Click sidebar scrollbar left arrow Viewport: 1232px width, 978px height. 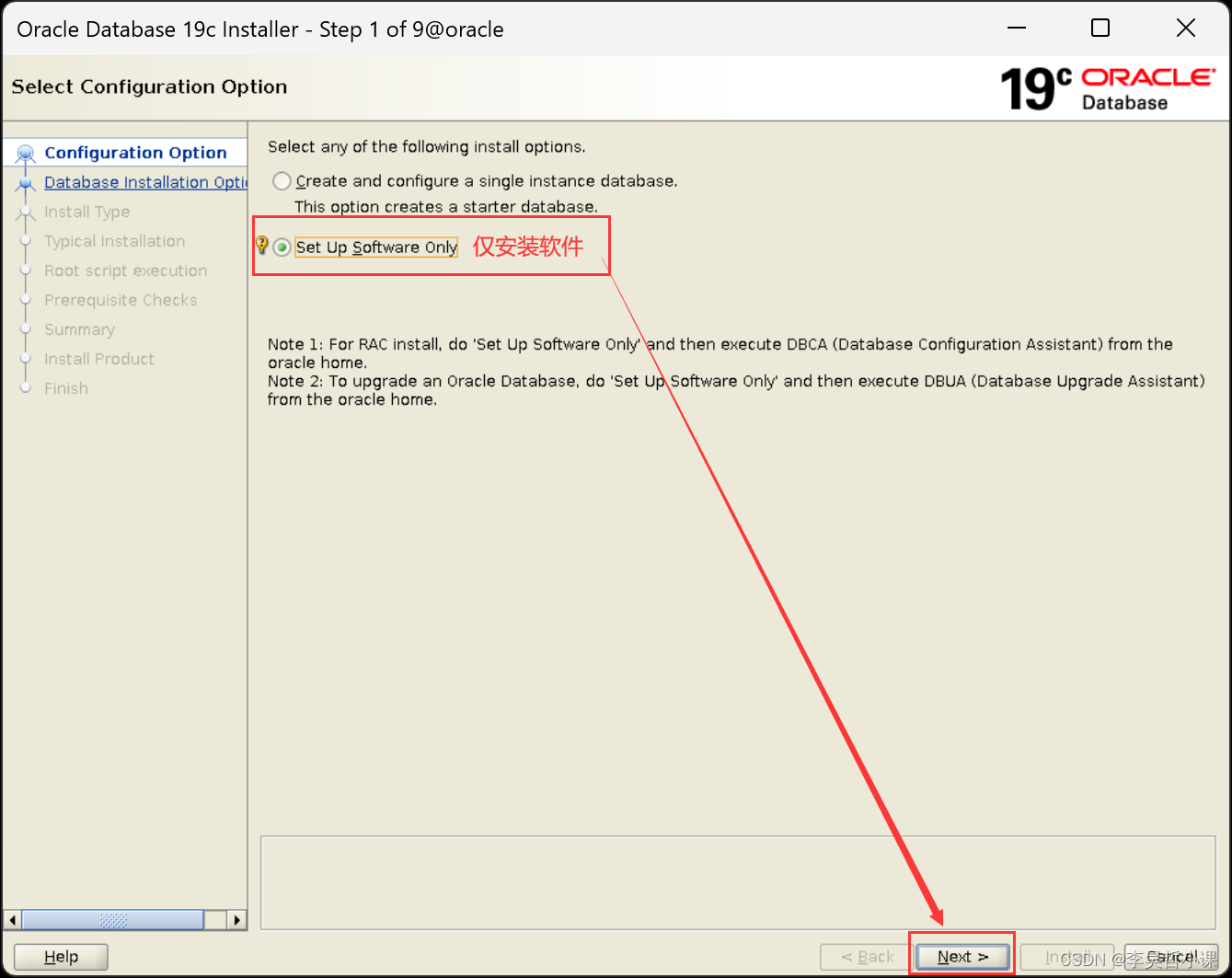(12, 919)
